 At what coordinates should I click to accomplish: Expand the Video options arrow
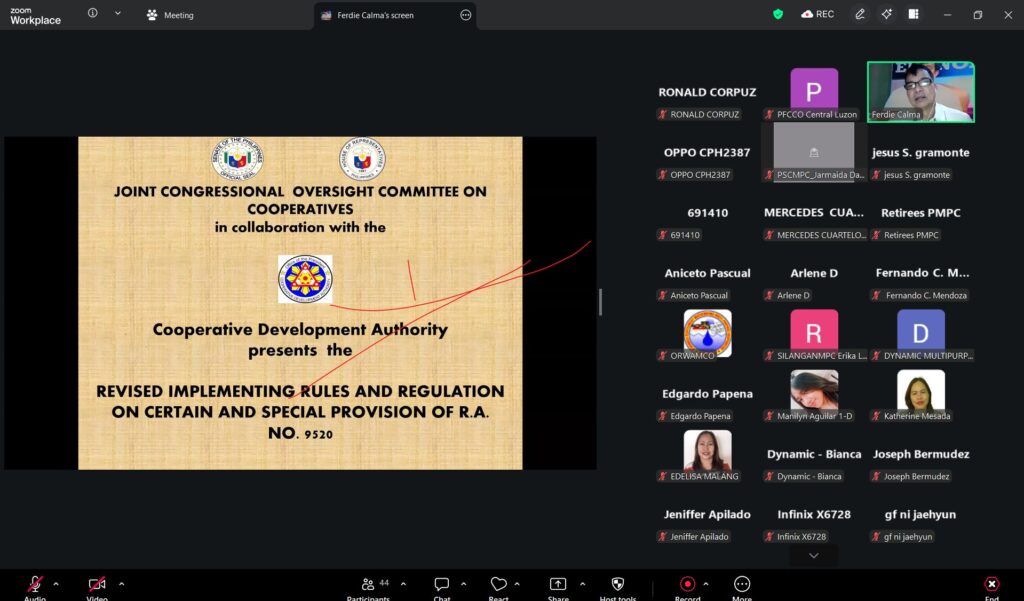pyautogui.click(x=122, y=584)
